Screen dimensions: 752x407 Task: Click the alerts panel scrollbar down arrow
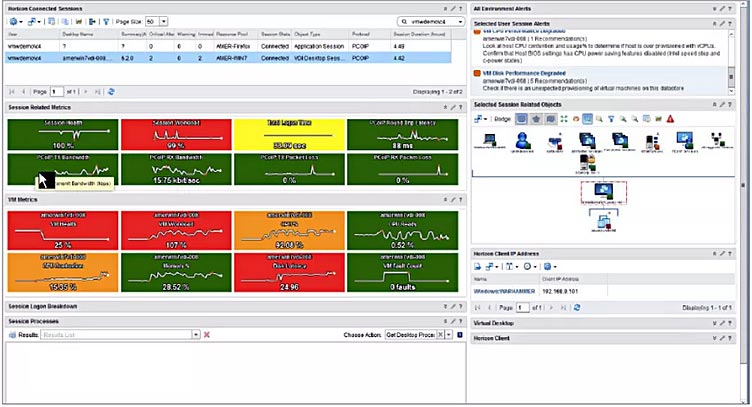tap(731, 91)
